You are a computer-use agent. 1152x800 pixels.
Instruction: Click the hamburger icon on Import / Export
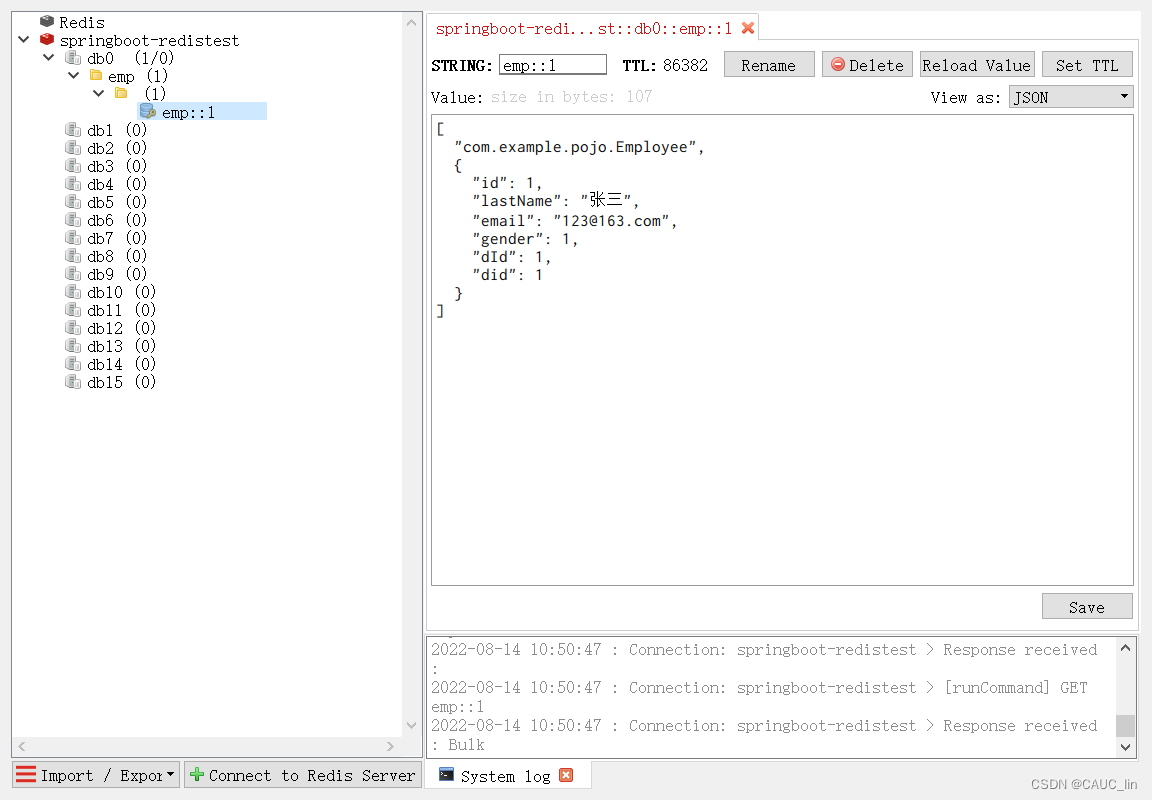pos(26,774)
